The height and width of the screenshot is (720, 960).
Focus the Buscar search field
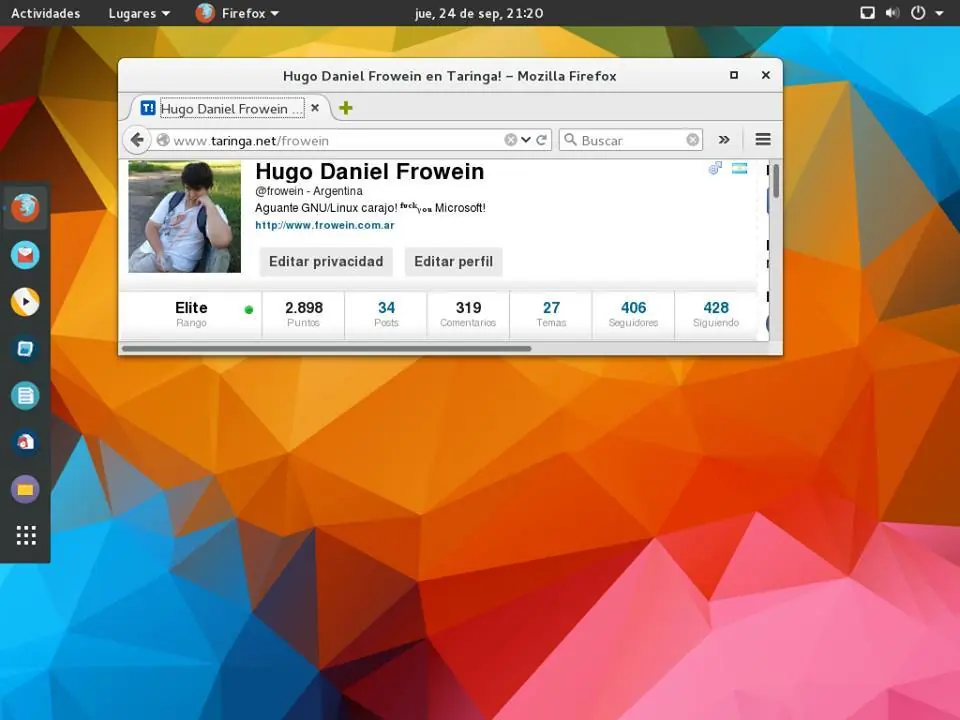[x=631, y=140]
